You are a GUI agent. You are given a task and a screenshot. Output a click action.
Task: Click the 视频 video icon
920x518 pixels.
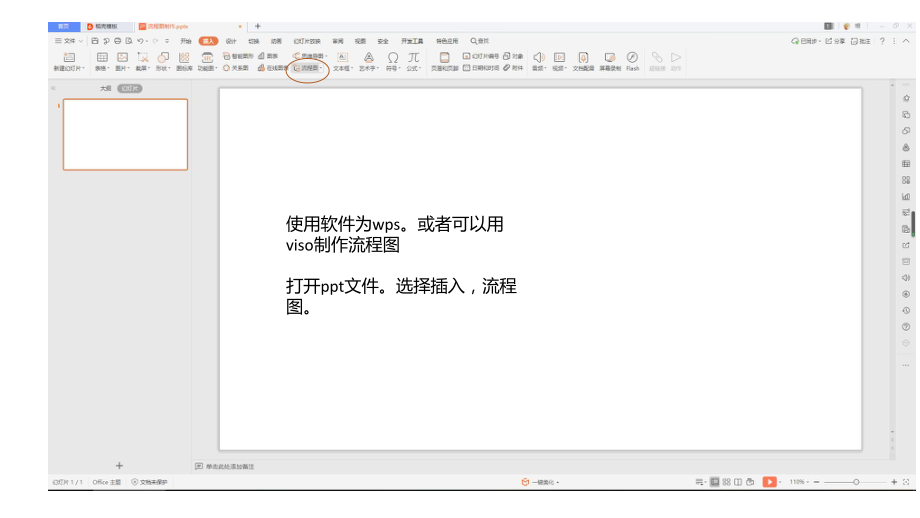pyautogui.click(x=559, y=57)
